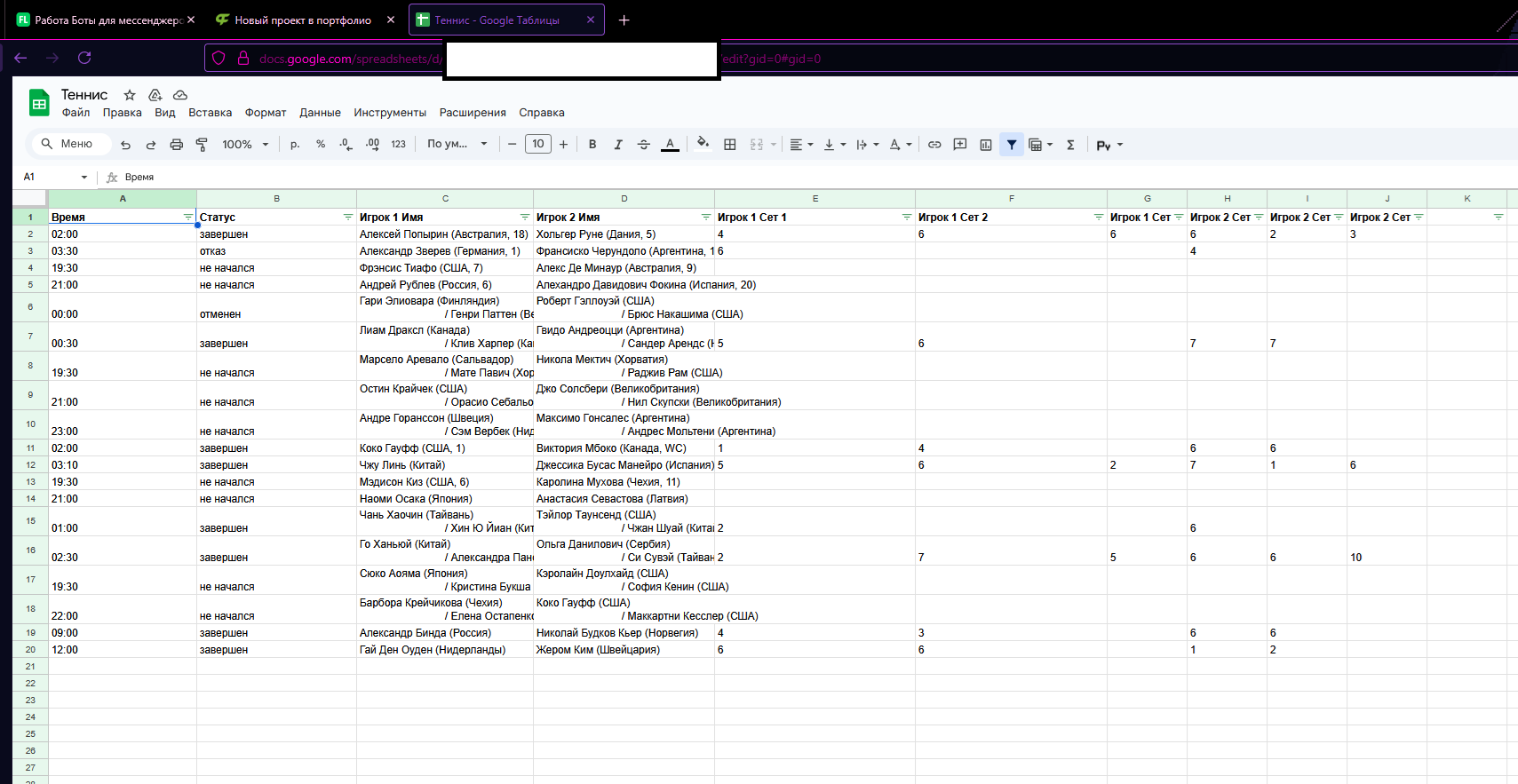Switch to the Новый проект в портфолио tab
The image size is (1518, 784).
302,20
